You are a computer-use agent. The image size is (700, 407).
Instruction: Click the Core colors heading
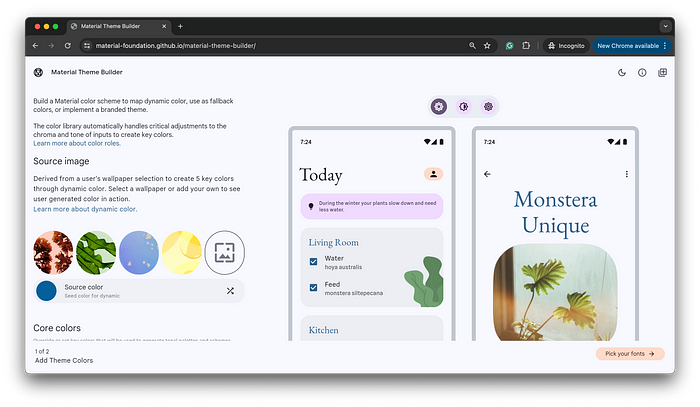[x=57, y=328]
